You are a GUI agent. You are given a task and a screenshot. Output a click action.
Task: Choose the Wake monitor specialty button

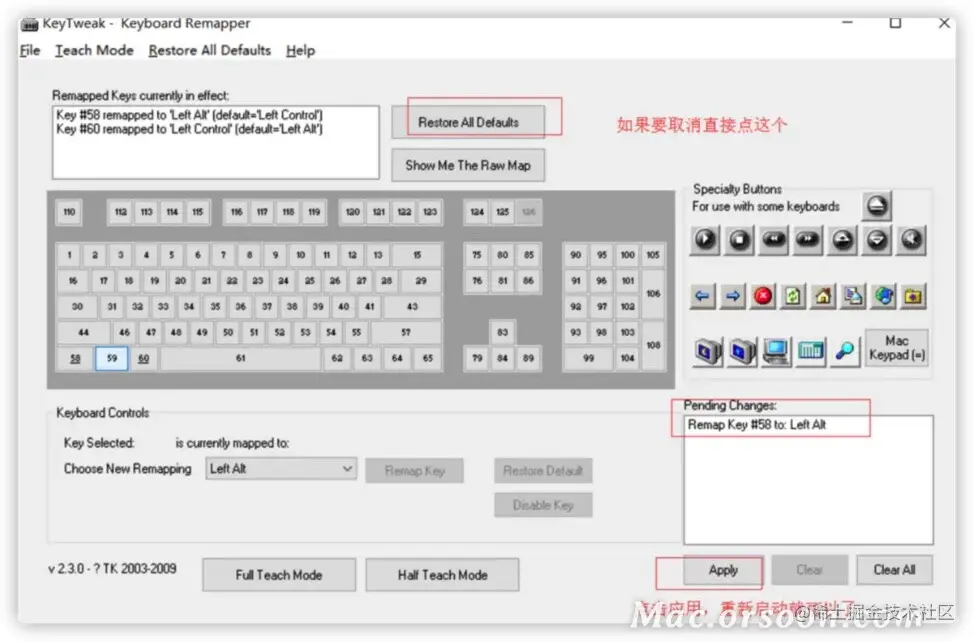[x=742, y=351]
